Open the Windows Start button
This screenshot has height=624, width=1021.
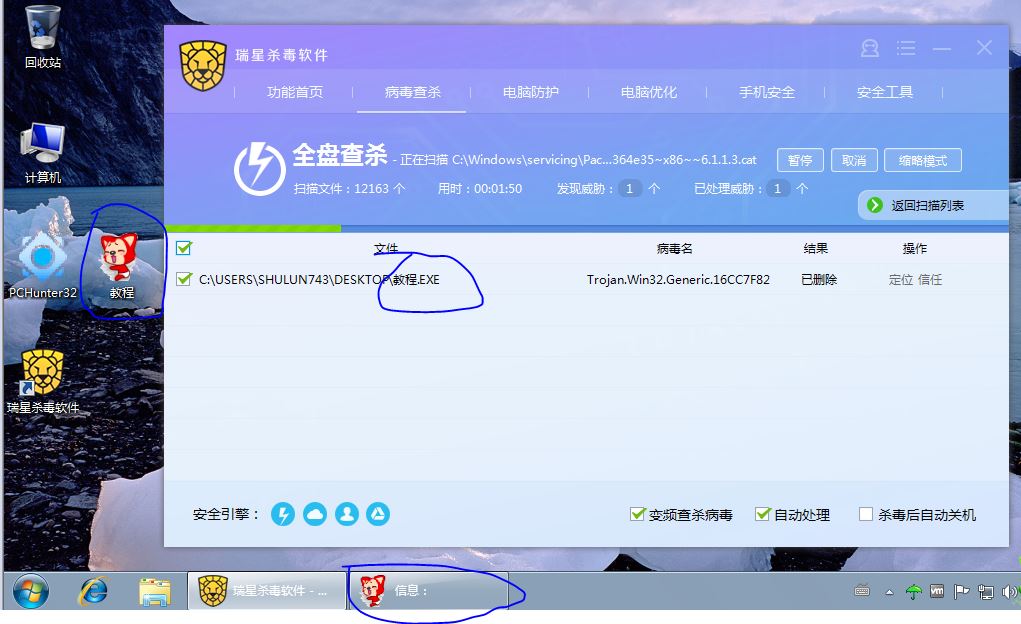(31, 591)
